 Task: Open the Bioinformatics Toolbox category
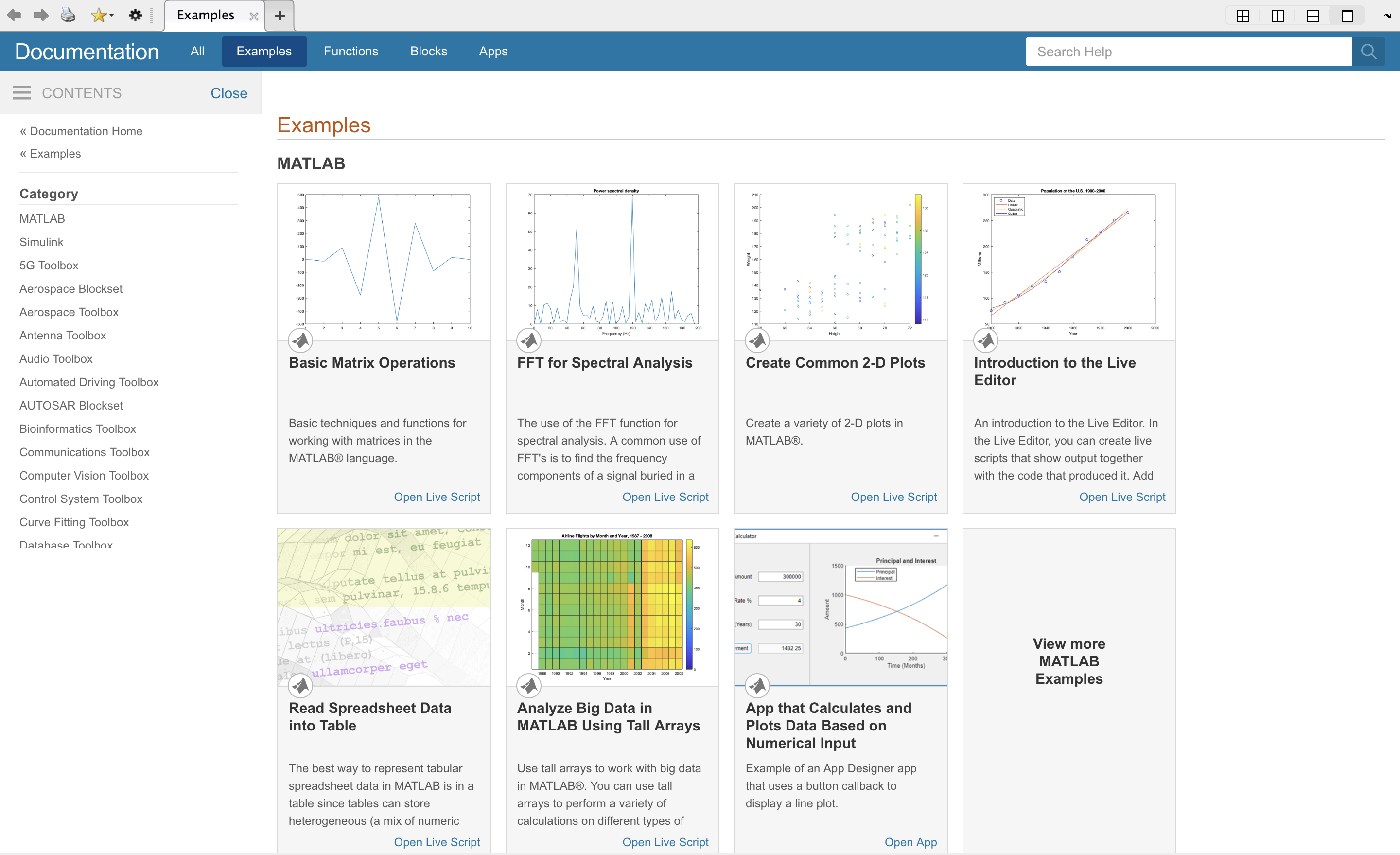(x=78, y=428)
